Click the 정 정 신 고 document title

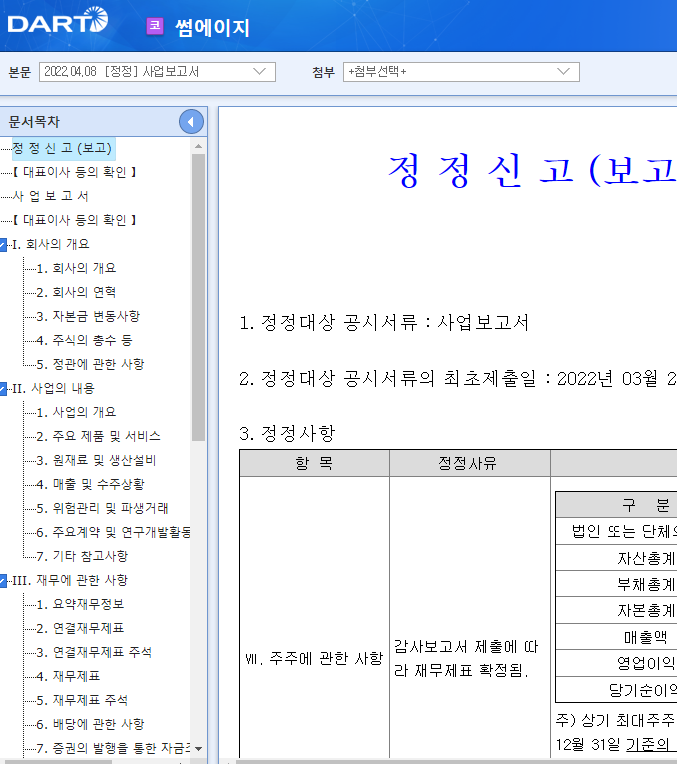532,170
